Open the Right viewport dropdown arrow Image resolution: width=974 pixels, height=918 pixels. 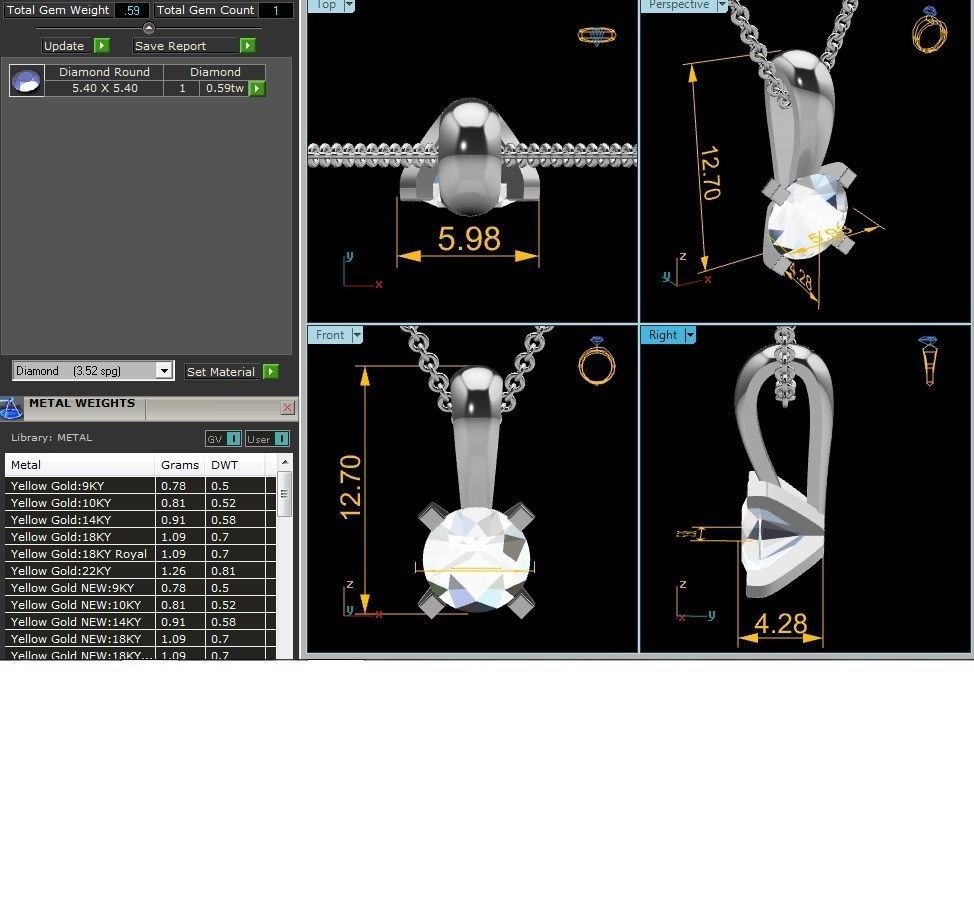pos(690,335)
